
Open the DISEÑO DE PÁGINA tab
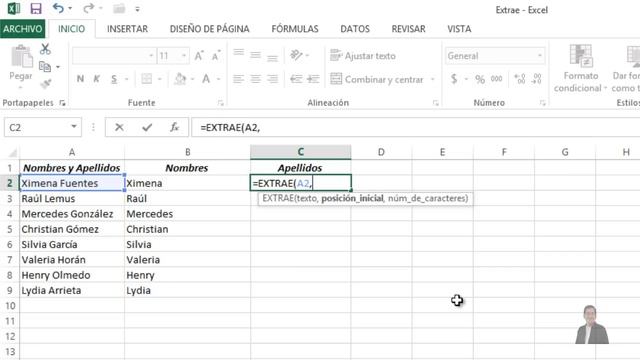(209, 29)
